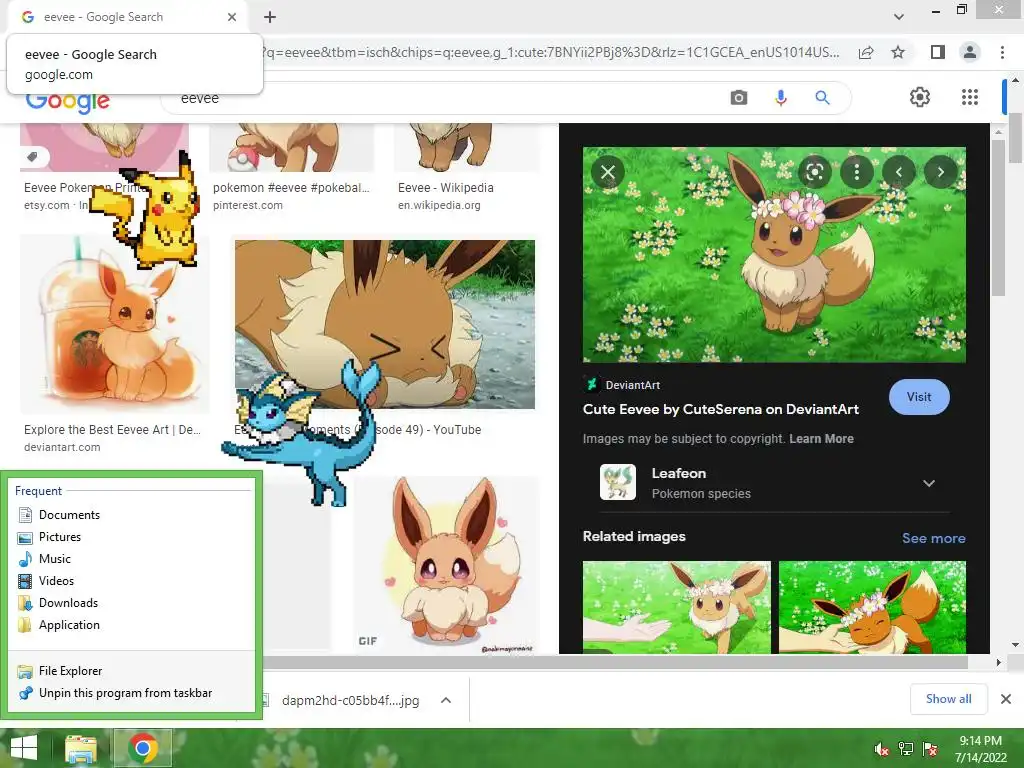Viewport: 1024px width, 768px height.
Task: Unpin this program from taskbar
Action: [x=125, y=693]
